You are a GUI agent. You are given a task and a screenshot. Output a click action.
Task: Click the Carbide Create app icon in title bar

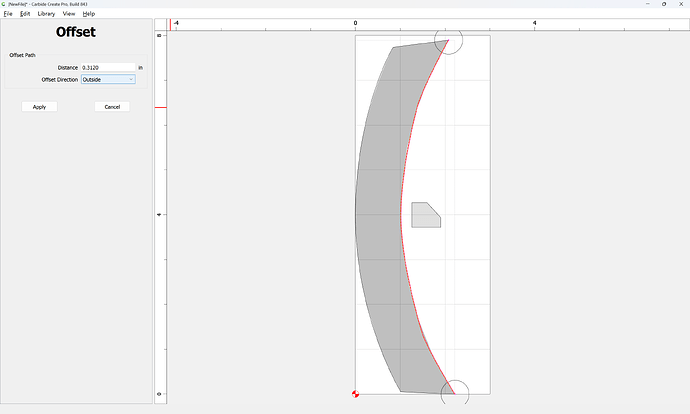click(4, 4)
